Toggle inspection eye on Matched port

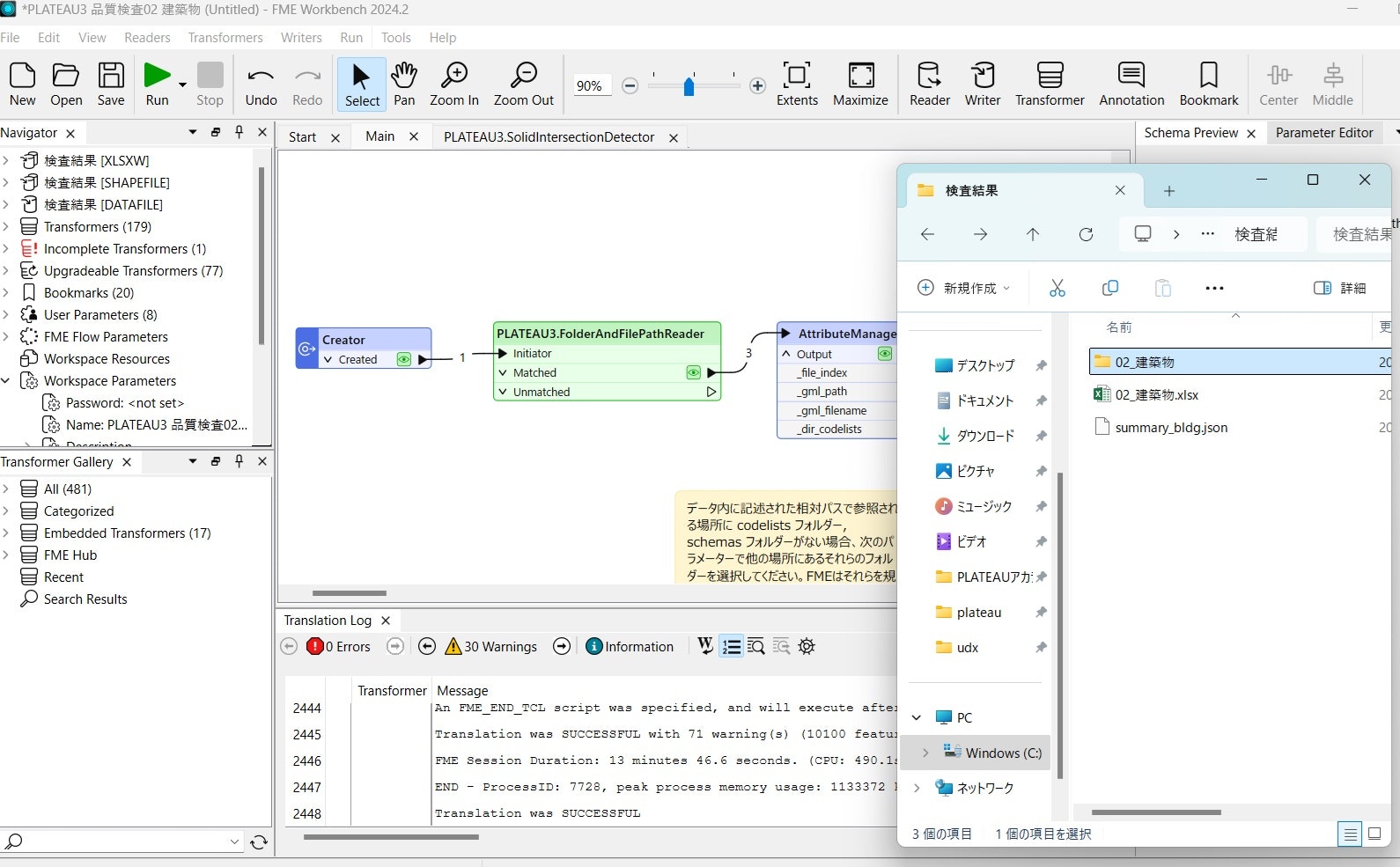click(x=694, y=372)
